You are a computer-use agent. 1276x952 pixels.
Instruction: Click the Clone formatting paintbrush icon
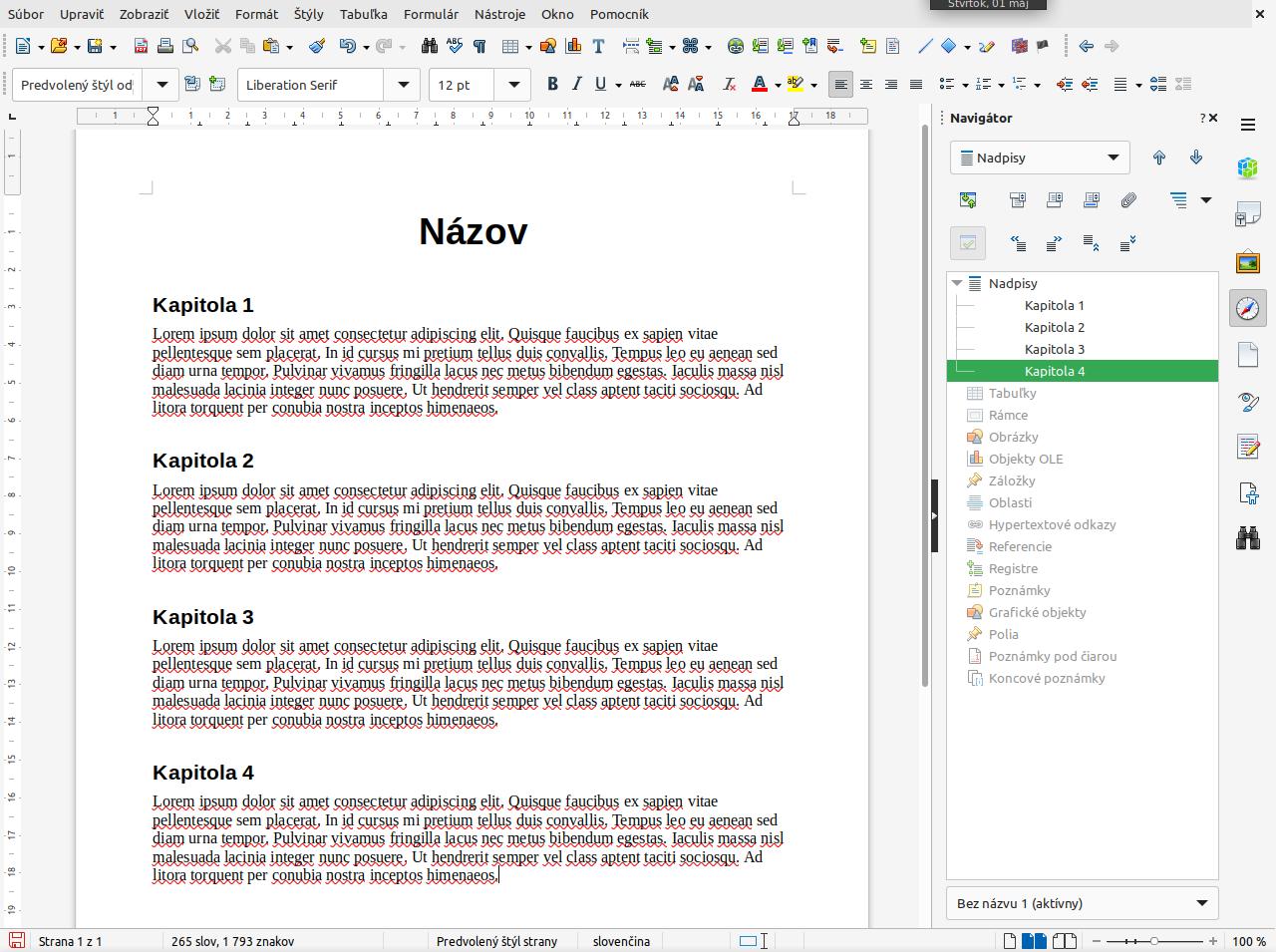click(317, 46)
